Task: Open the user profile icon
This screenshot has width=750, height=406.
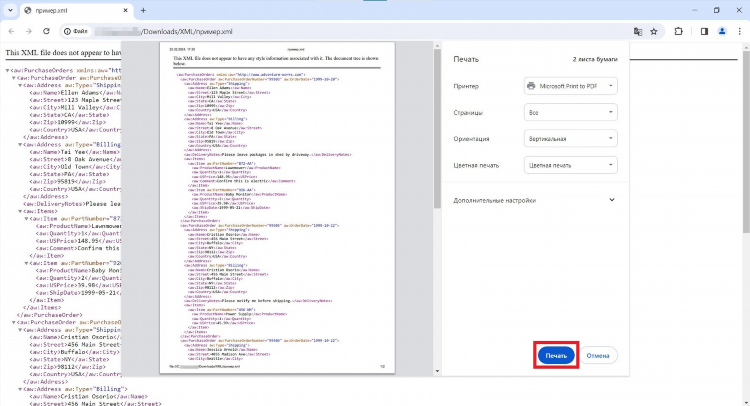Action: pyautogui.click(x=722, y=32)
